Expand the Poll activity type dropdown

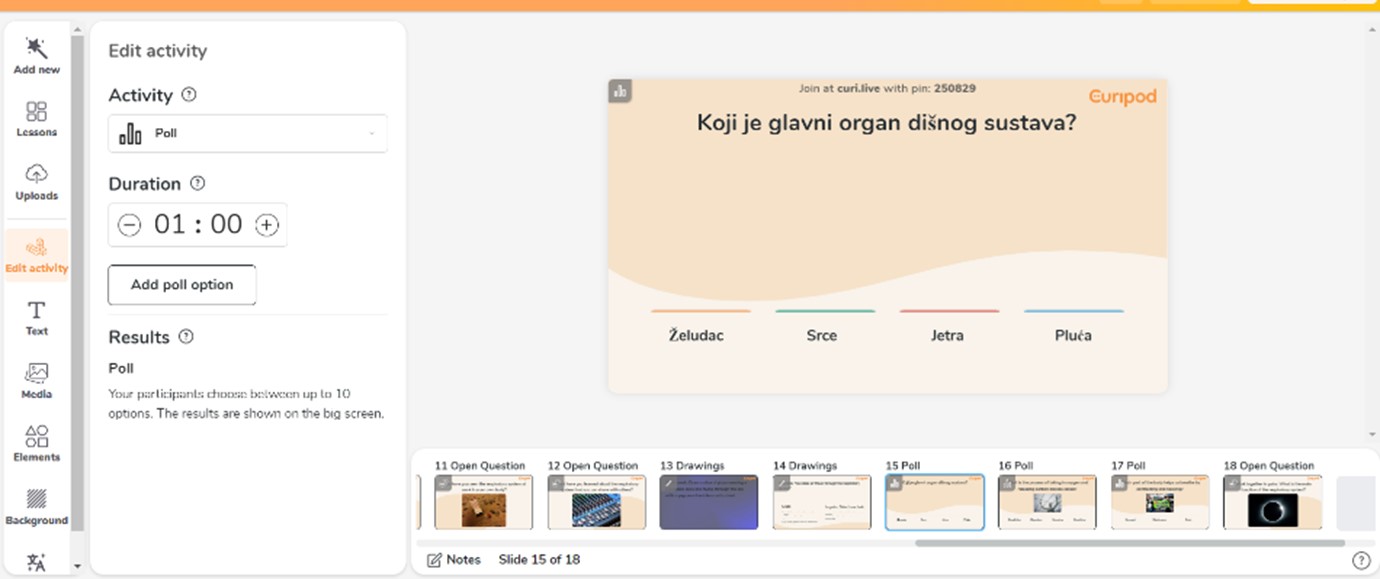(x=247, y=133)
